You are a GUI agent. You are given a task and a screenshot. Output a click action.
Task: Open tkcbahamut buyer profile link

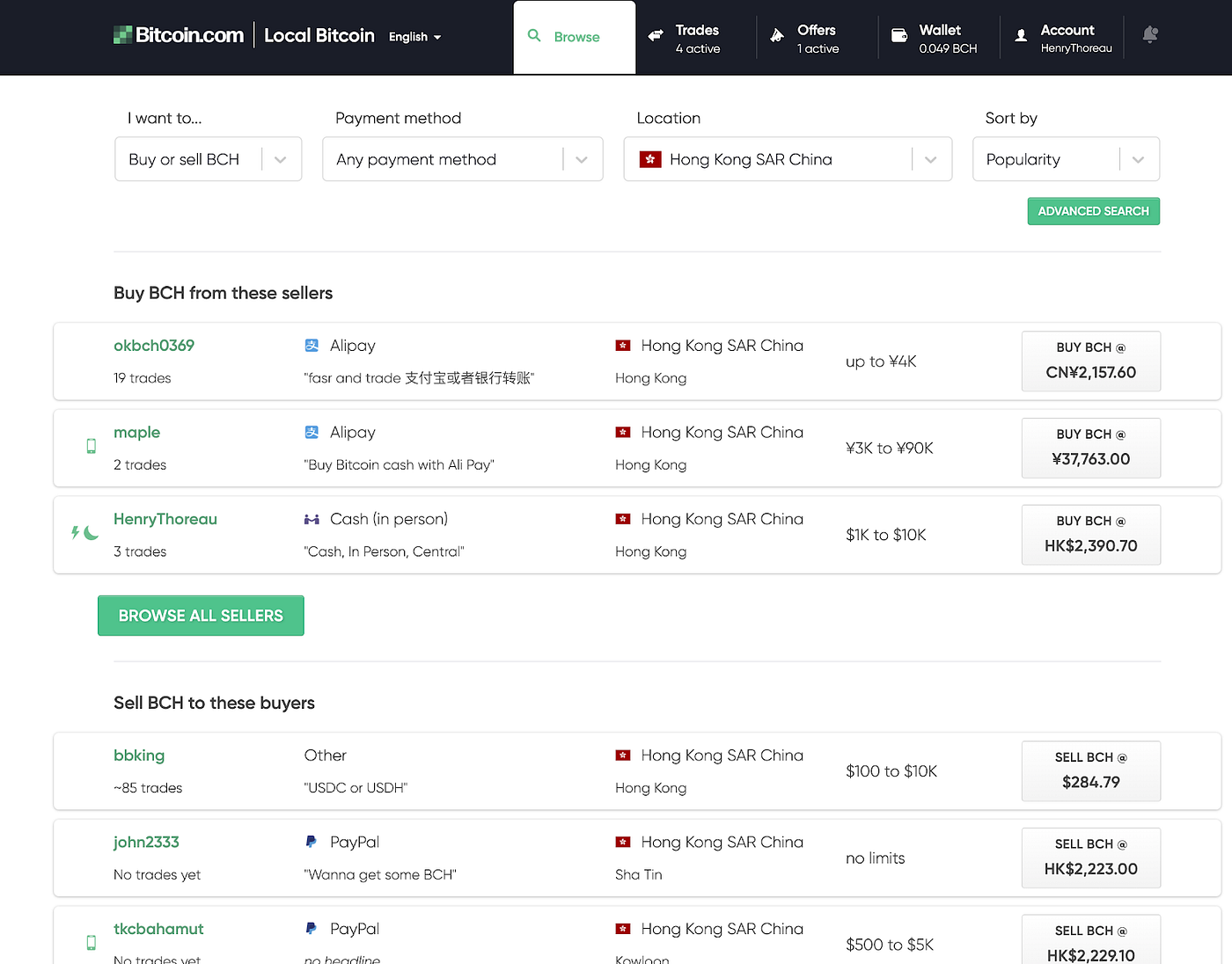[x=158, y=929]
